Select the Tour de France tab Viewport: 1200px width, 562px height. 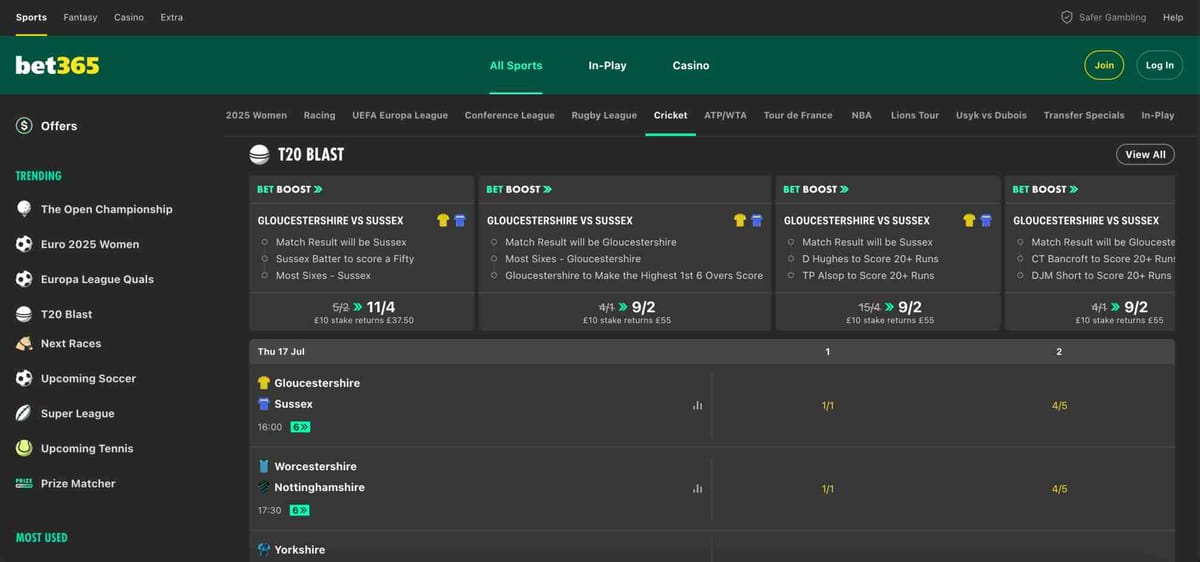click(x=798, y=115)
